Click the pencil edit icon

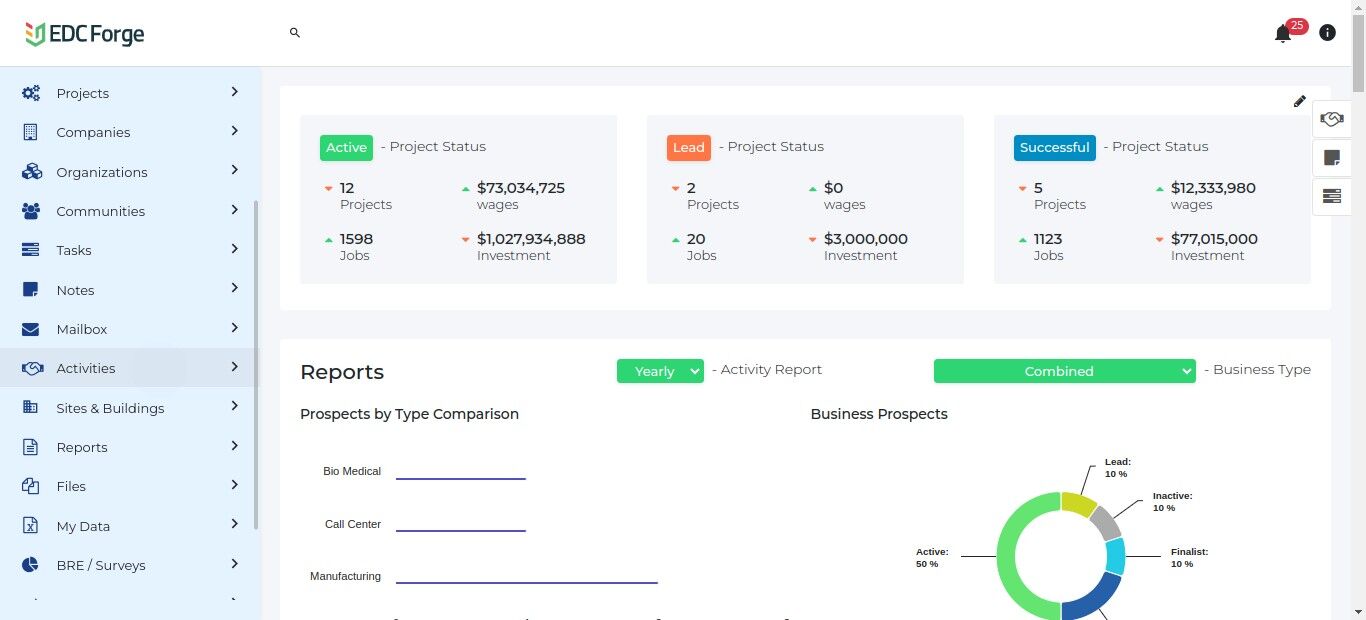(x=1299, y=101)
